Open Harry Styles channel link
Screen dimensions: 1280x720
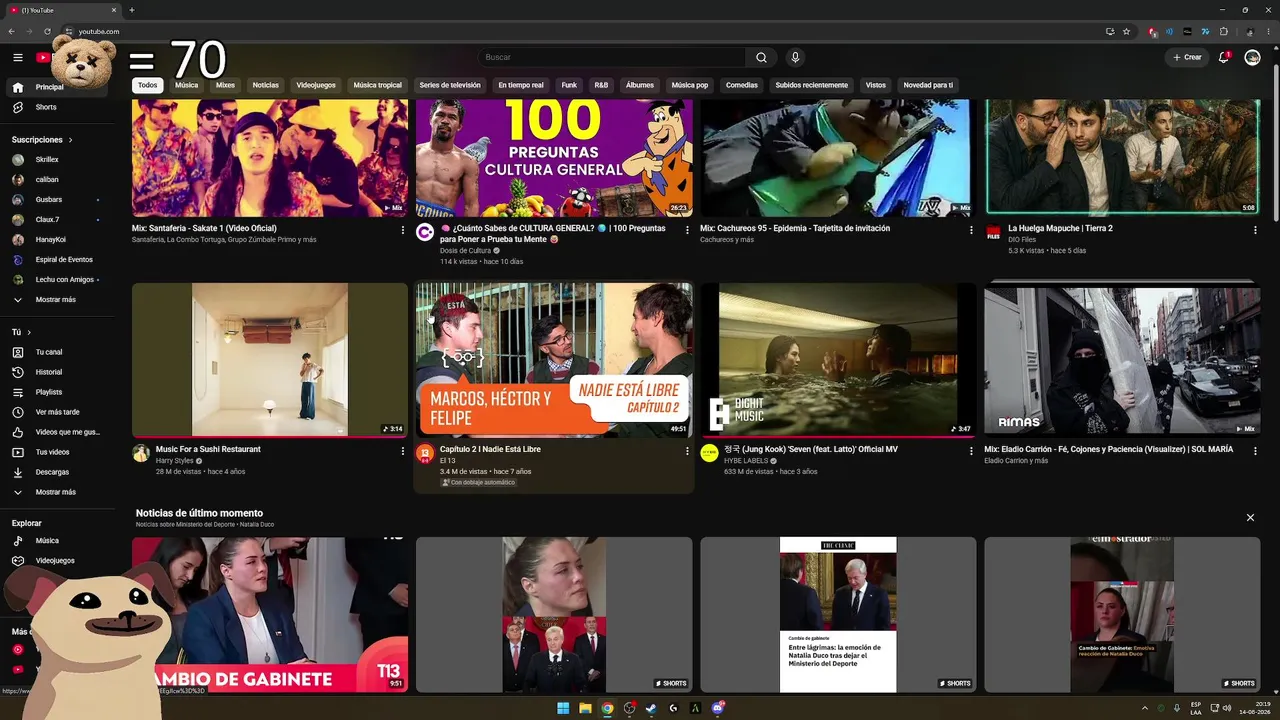click(176, 461)
